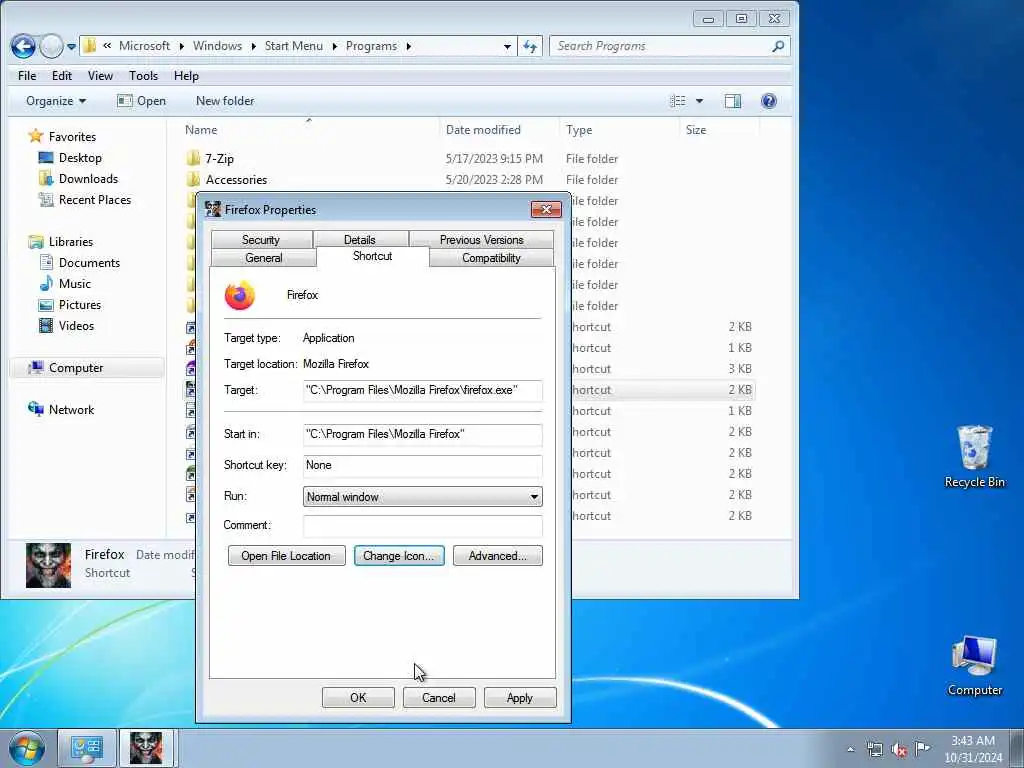
Task: Select Pictures library
Action: (x=80, y=304)
